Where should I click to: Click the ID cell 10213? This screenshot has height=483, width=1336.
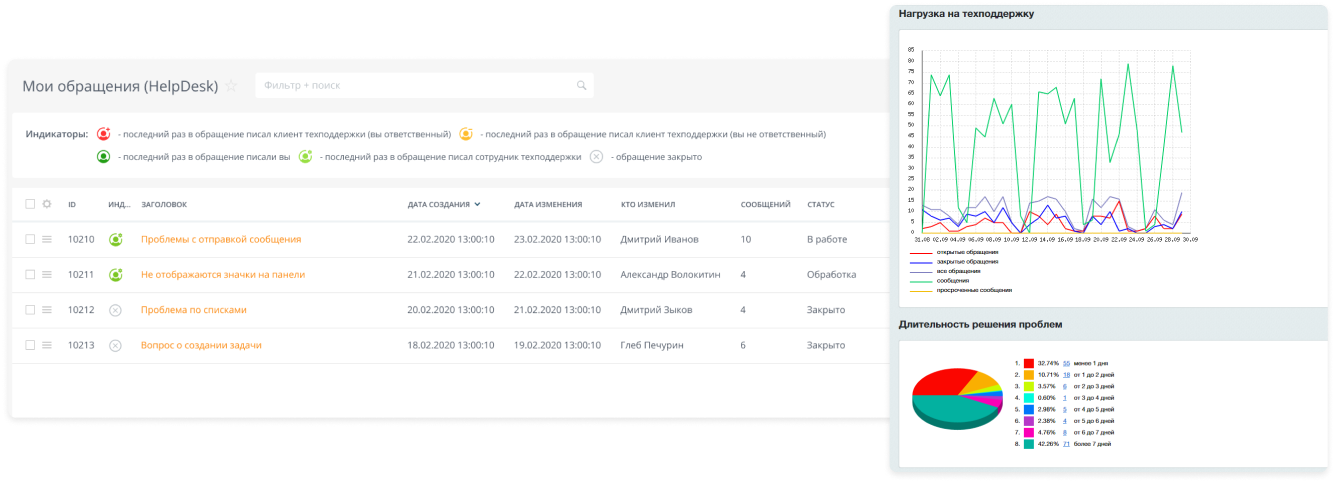81,345
